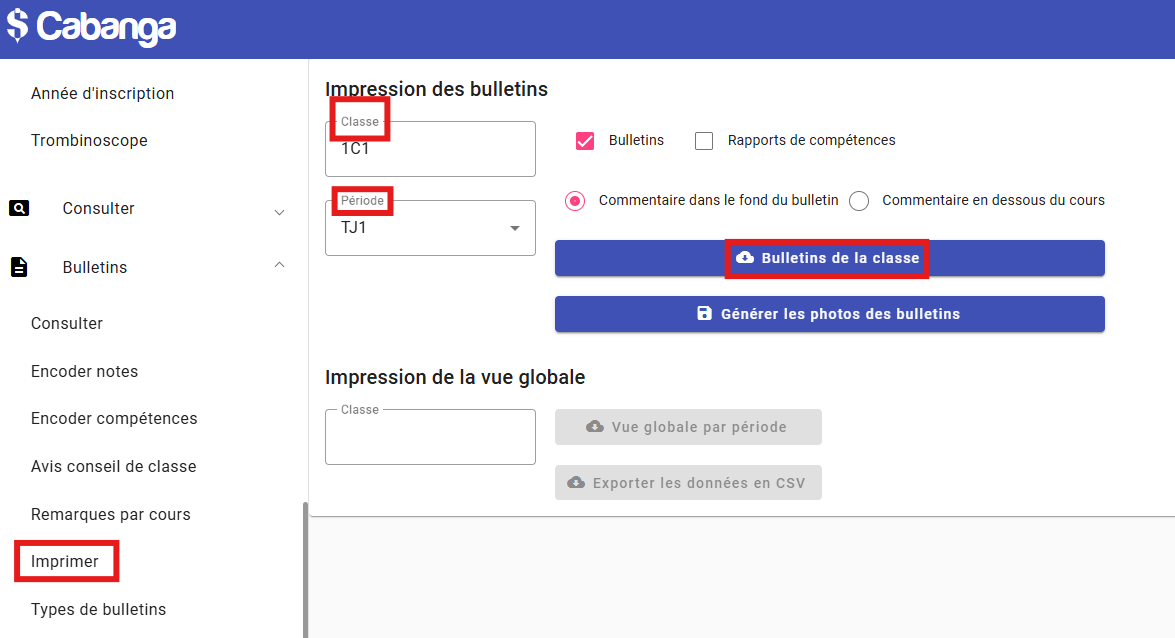Screen dimensions: 1175x638
Task: Open Trombinoscope in the sidebar
Action: point(89,140)
